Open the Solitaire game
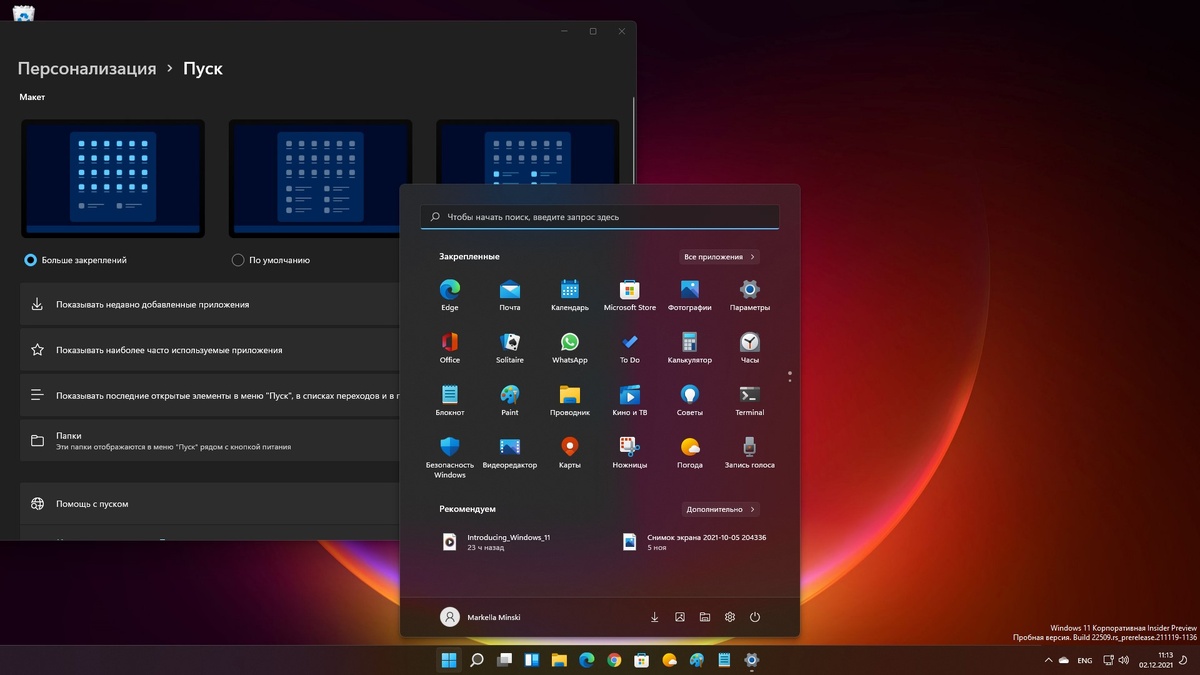The image size is (1200, 675). [x=510, y=347]
